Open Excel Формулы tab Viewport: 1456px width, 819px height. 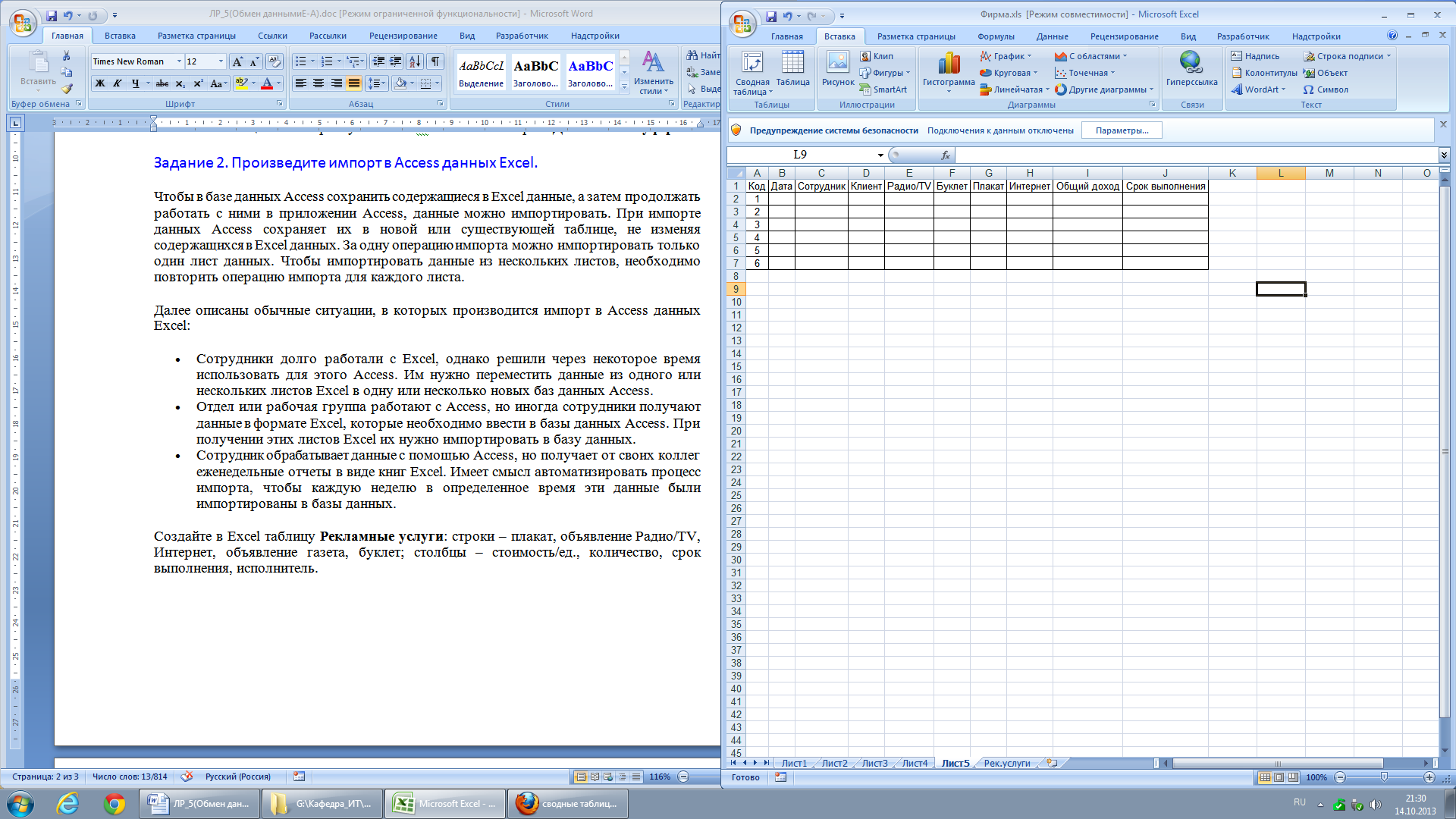point(996,36)
